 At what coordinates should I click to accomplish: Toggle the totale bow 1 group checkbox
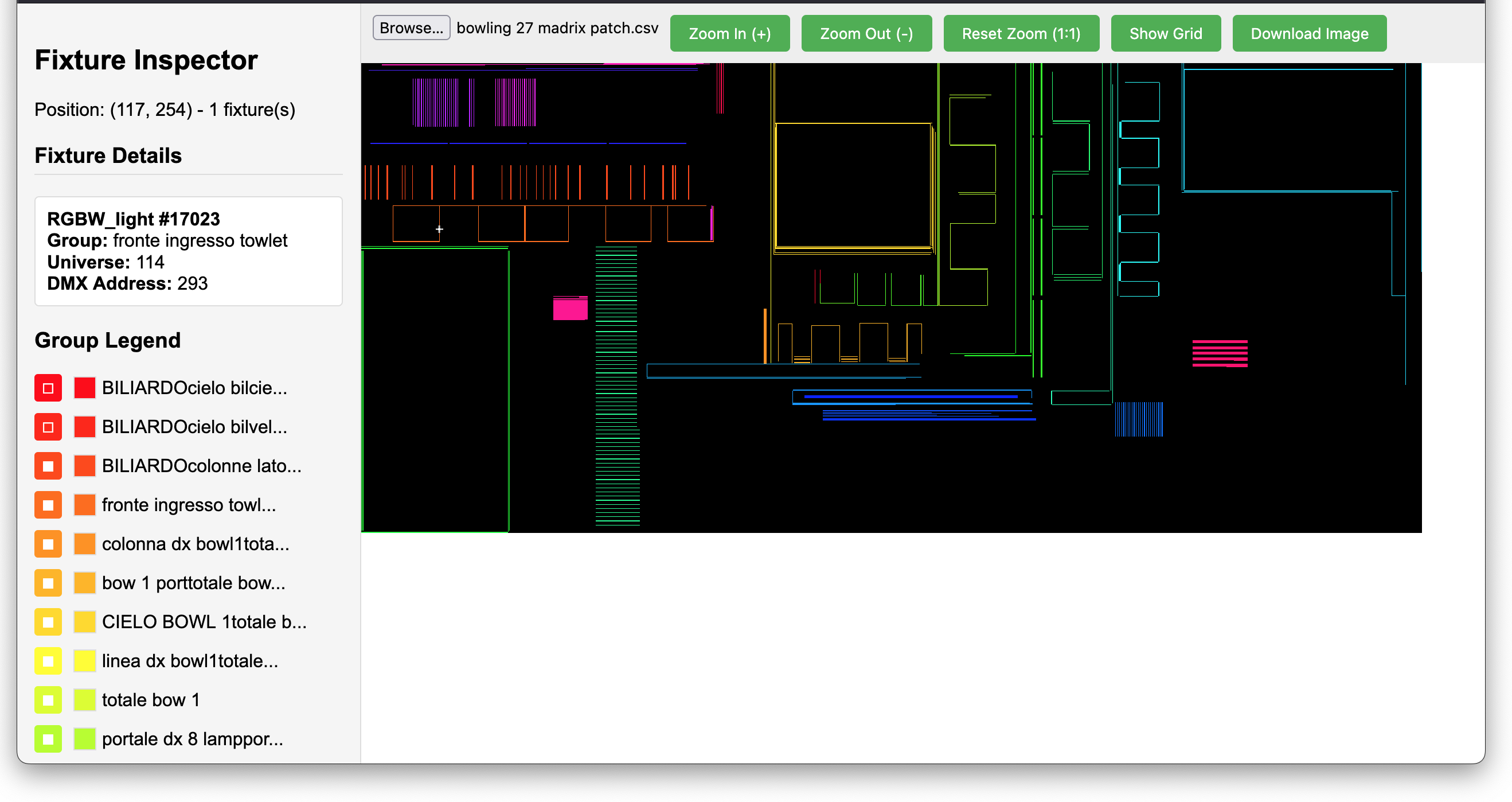tap(48, 700)
